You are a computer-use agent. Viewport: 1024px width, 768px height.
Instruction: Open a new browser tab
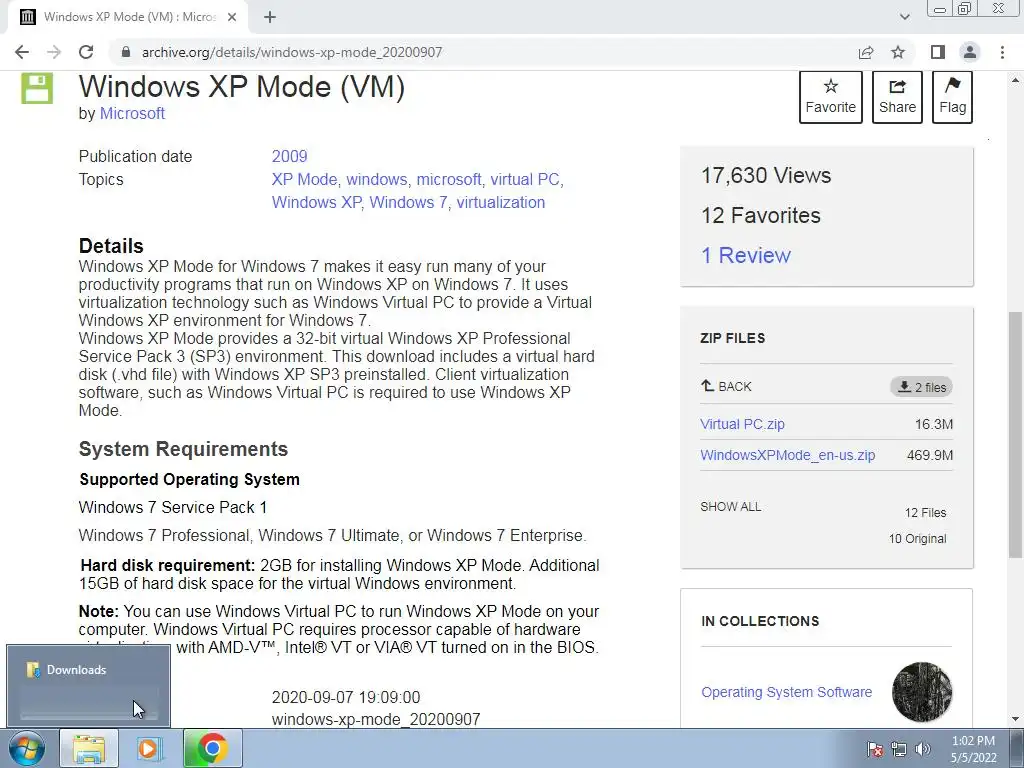pyautogui.click(x=270, y=18)
